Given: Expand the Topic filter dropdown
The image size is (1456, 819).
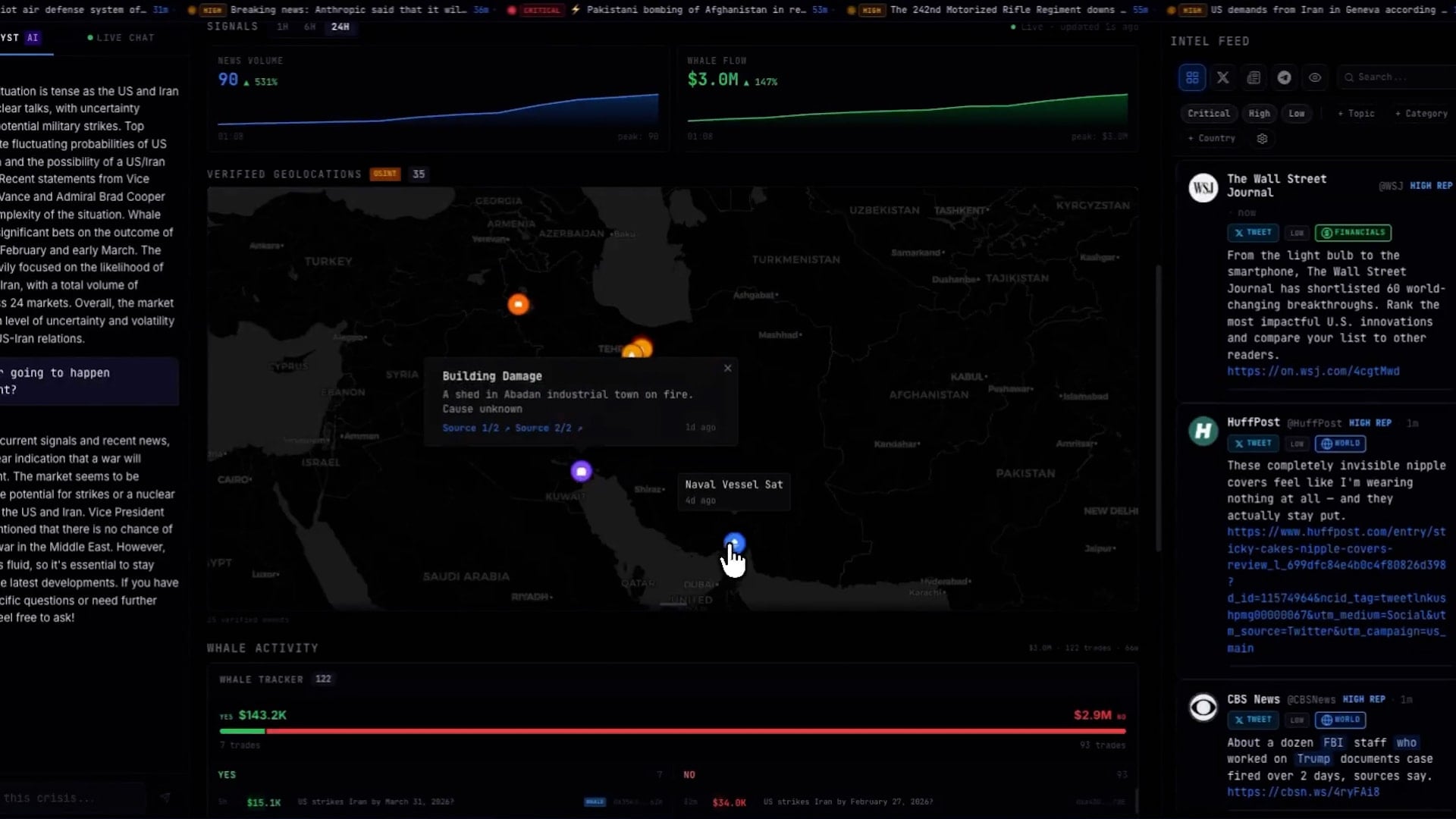Looking at the screenshot, I should [1356, 114].
